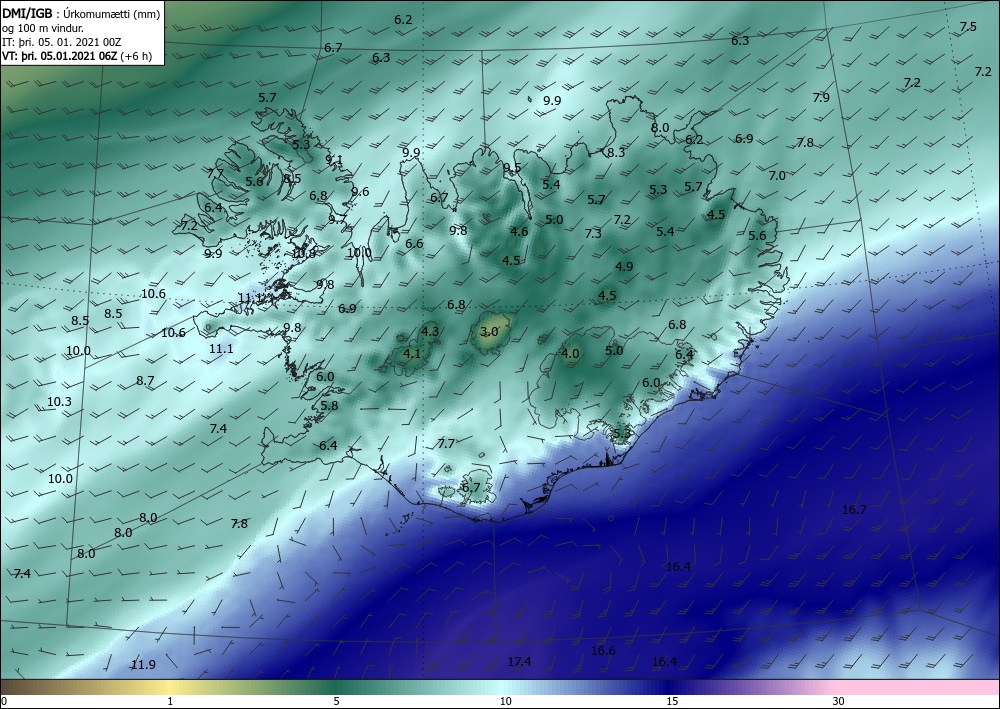
Task: Click the '10' label on the colour scale
Action: (505, 702)
